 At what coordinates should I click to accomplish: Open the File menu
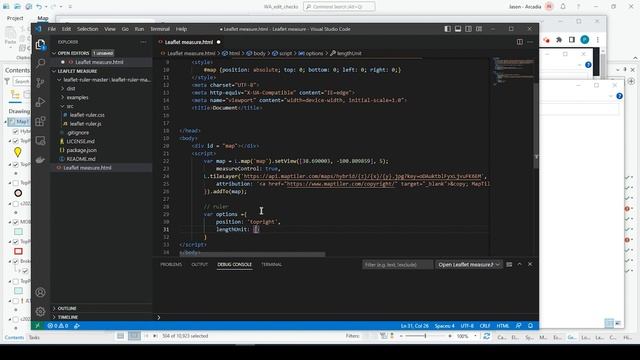click(x=52, y=29)
